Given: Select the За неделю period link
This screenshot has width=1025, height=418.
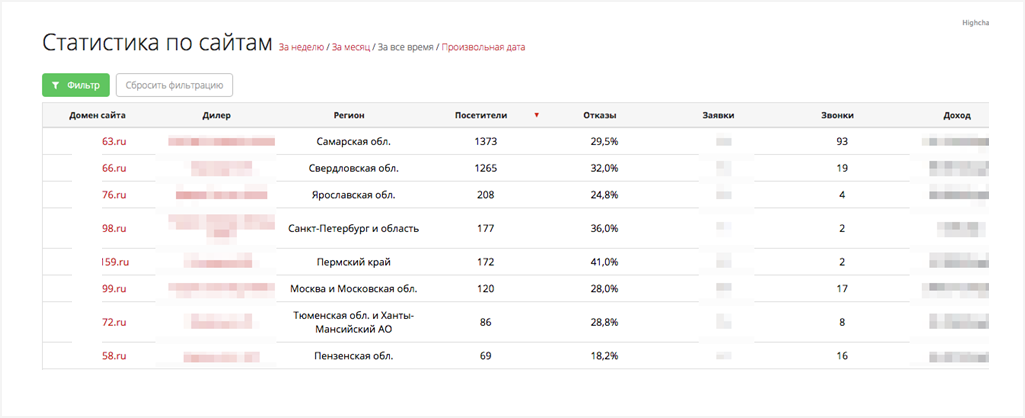Looking at the screenshot, I should [301, 48].
